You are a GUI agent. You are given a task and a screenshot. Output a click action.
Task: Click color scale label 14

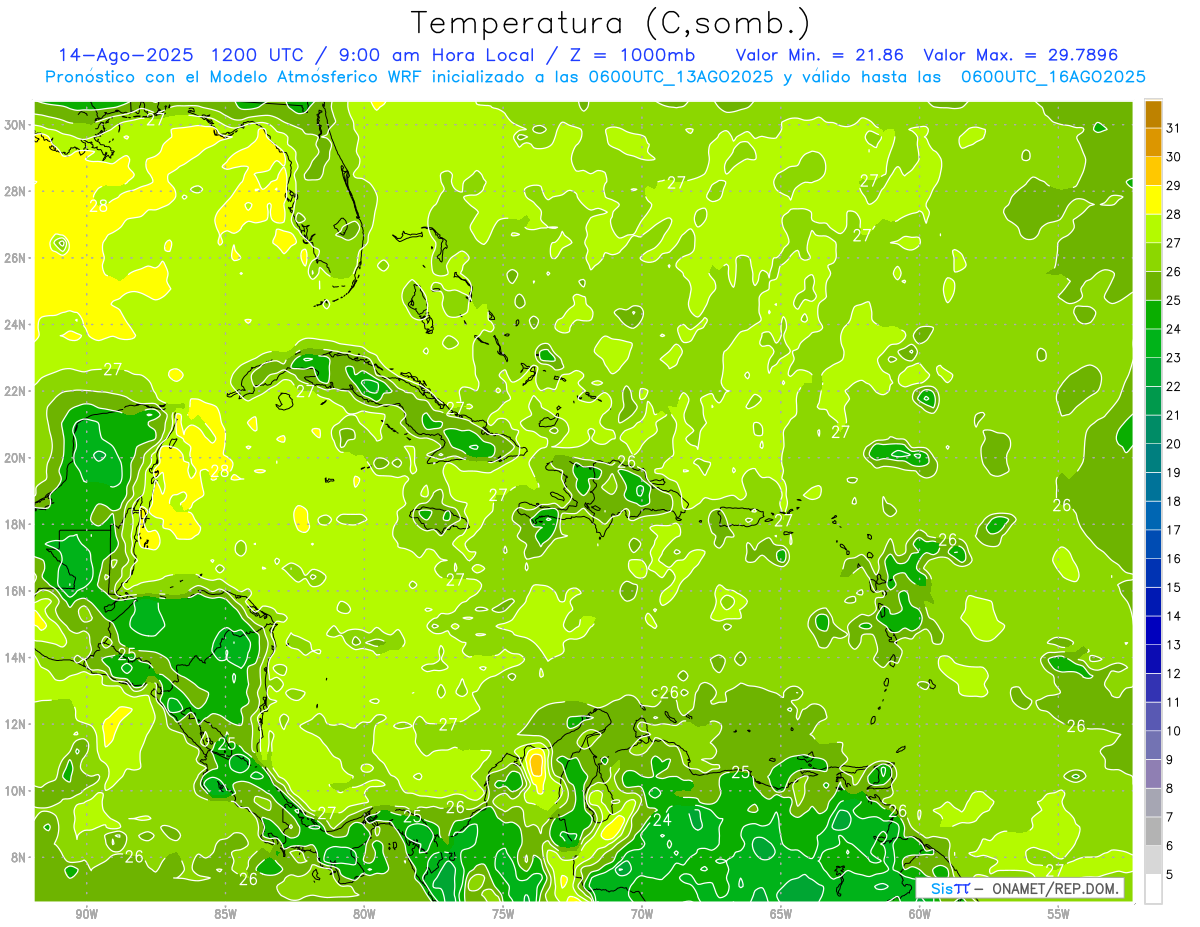click(1174, 616)
